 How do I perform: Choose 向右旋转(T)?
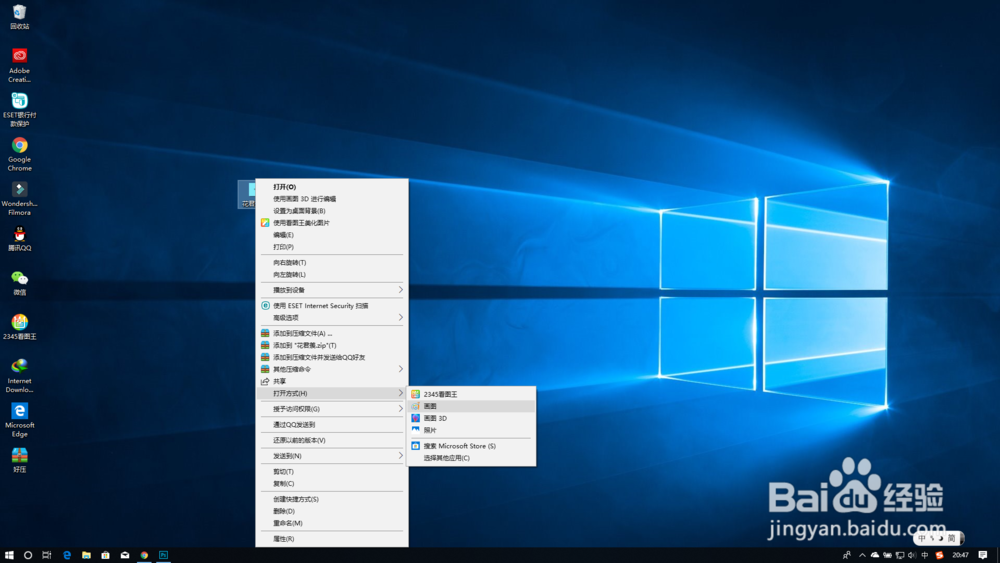[x=332, y=263]
